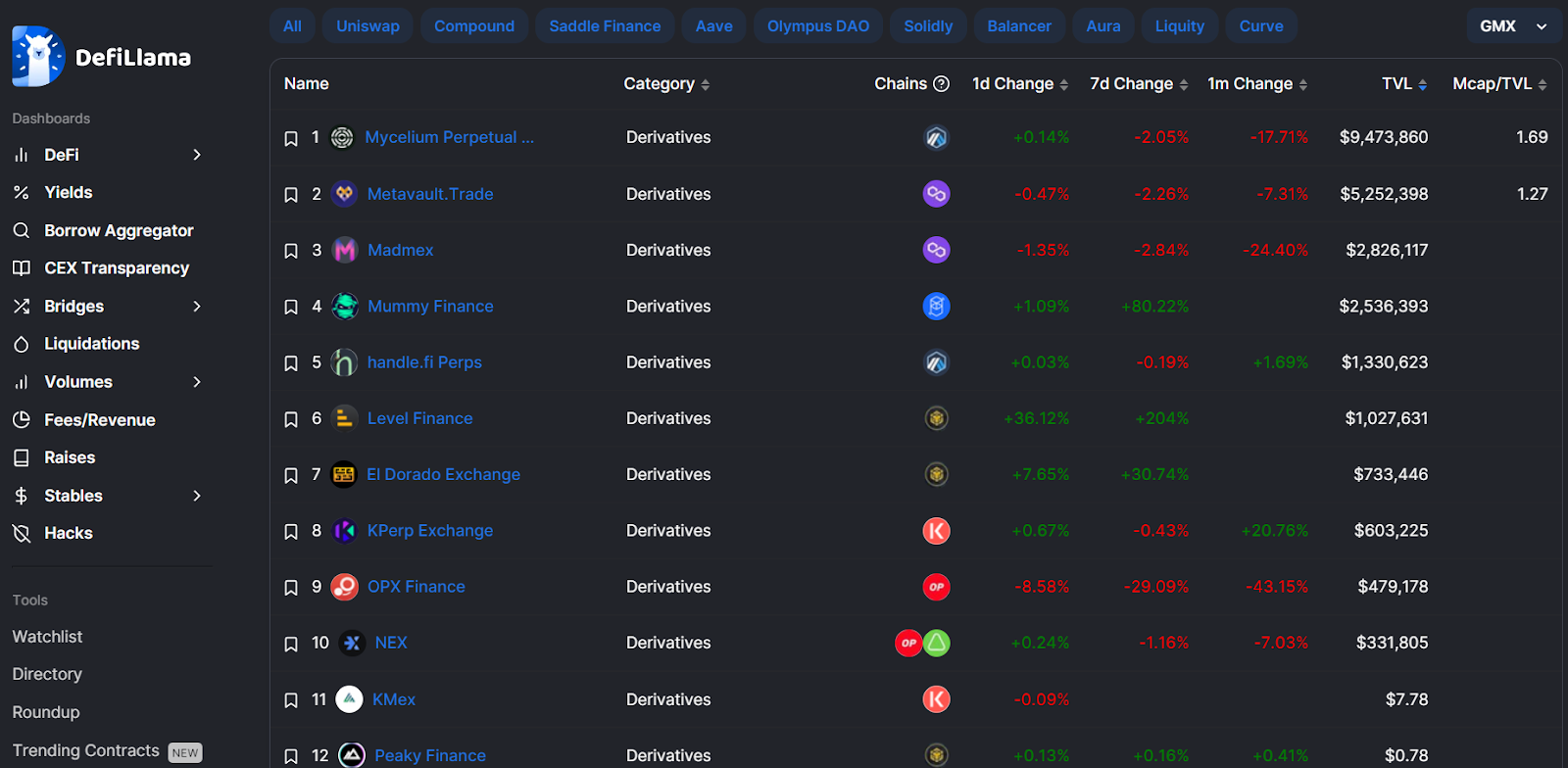Image resolution: width=1568 pixels, height=768 pixels.
Task: Click the Mycelium Perpetual logo icon
Action: click(342, 138)
